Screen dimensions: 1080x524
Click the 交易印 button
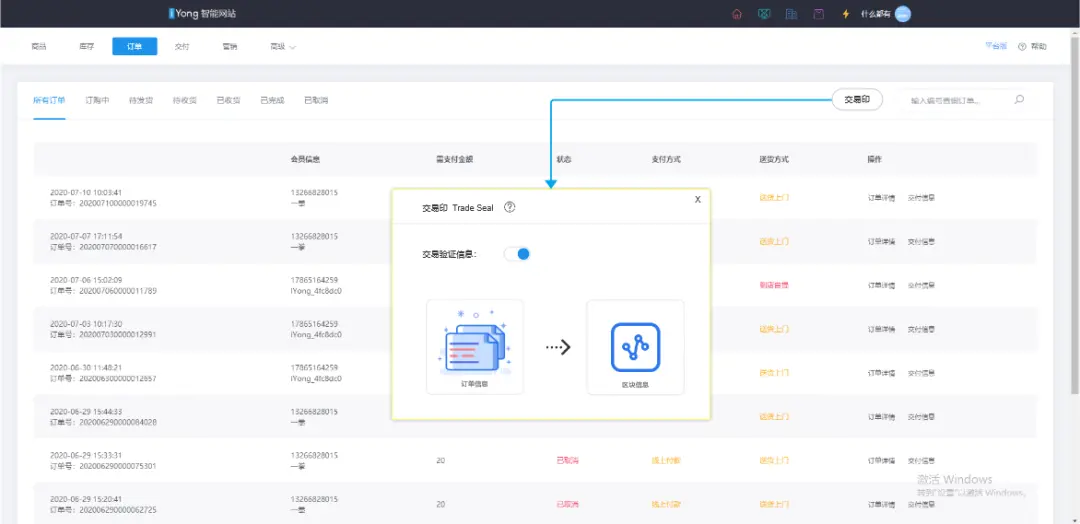pos(857,100)
